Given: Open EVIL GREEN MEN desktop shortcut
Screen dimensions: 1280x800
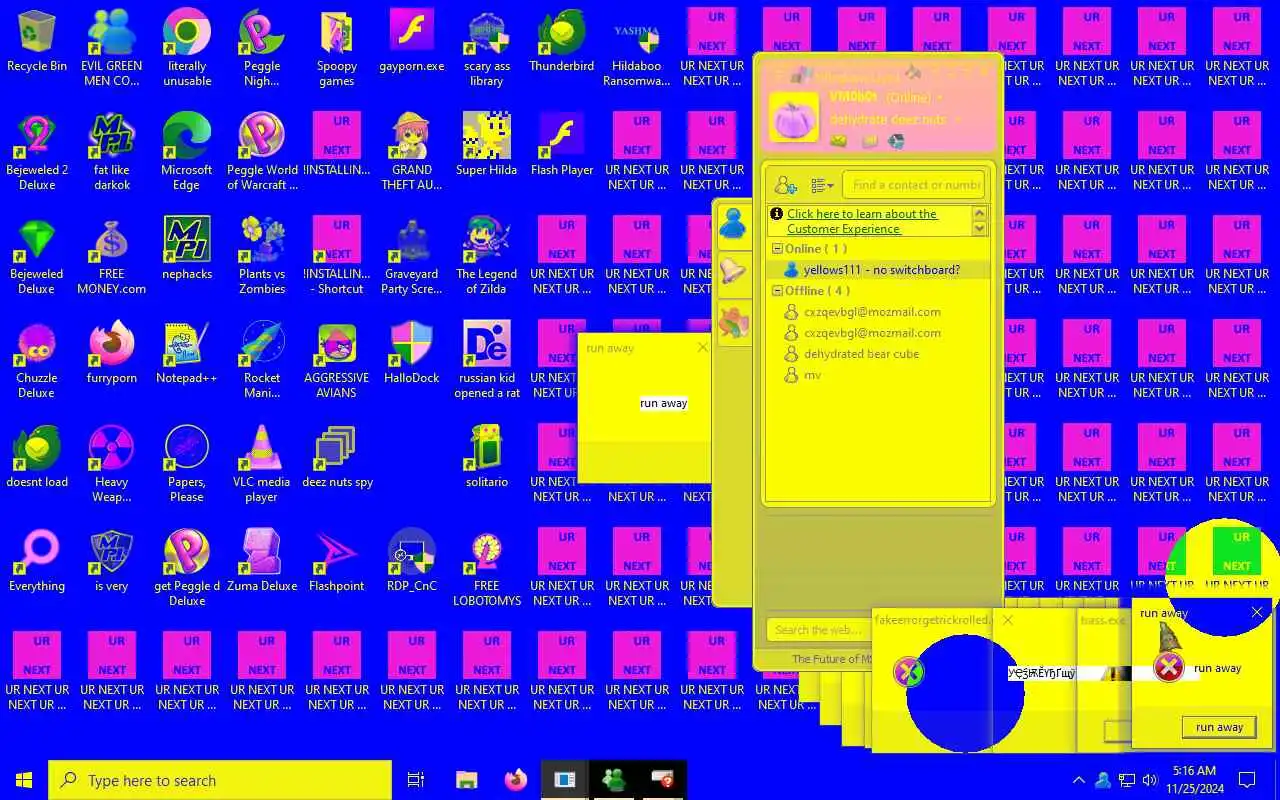Looking at the screenshot, I should click(111, 48).
